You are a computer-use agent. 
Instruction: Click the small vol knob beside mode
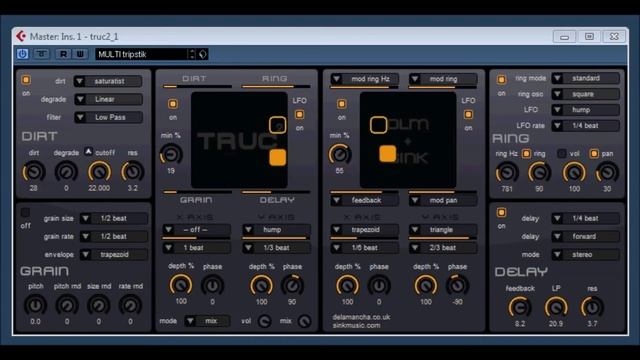(x=264, y=322)
